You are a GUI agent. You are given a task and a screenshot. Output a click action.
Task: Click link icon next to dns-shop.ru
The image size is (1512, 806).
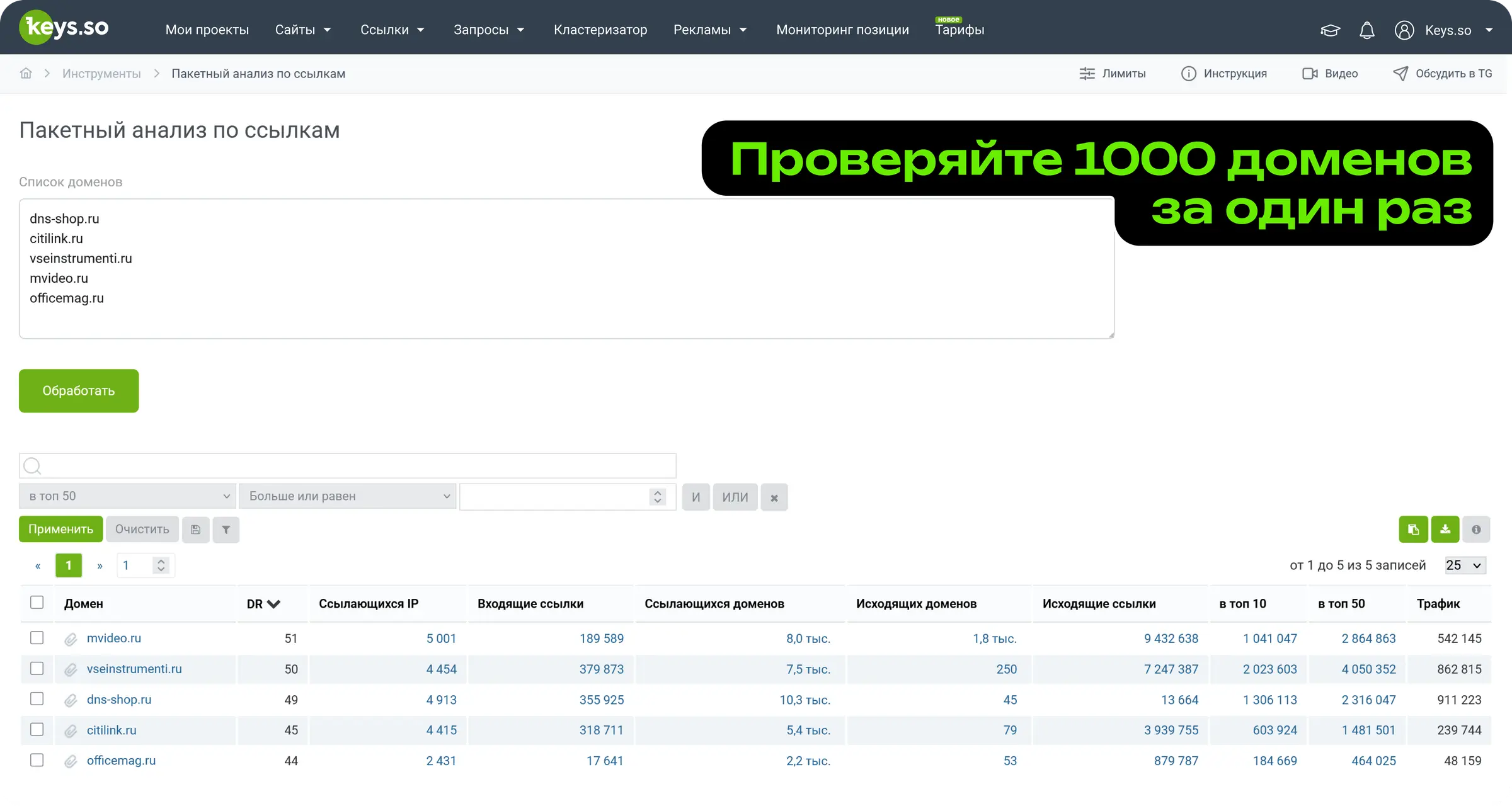pyautogui.click(x=71, y=700)
